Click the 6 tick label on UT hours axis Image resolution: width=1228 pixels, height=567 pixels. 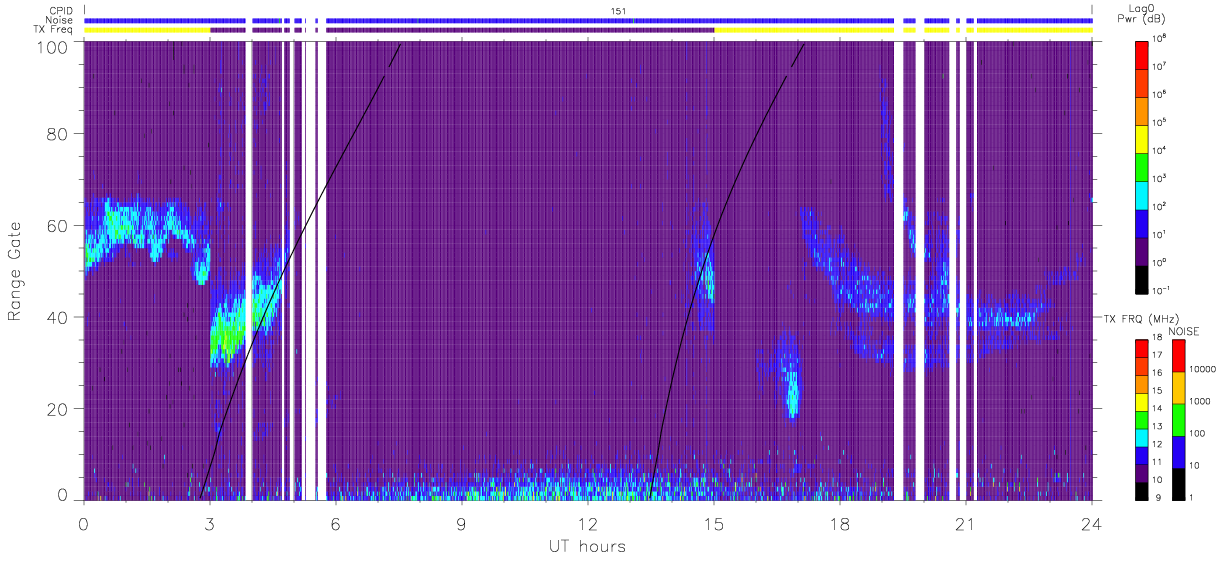(336, 523)
